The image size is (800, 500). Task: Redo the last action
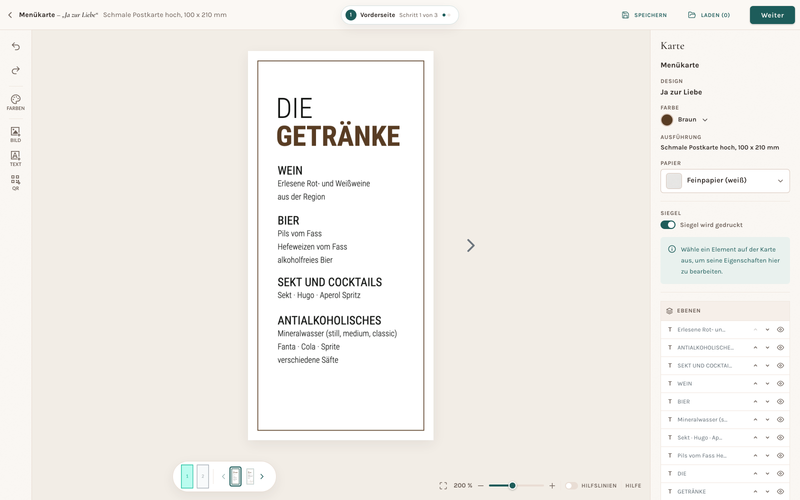[x=16, y=70]
